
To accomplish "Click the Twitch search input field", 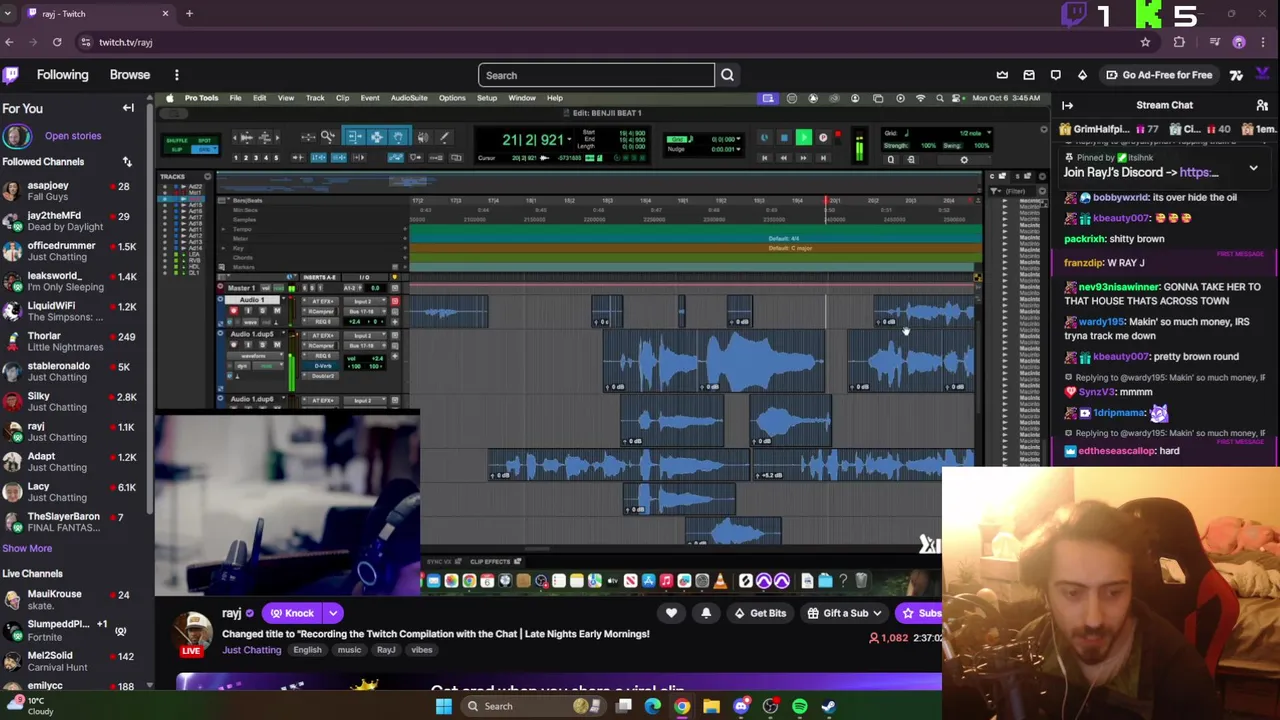I will (596, 75).
